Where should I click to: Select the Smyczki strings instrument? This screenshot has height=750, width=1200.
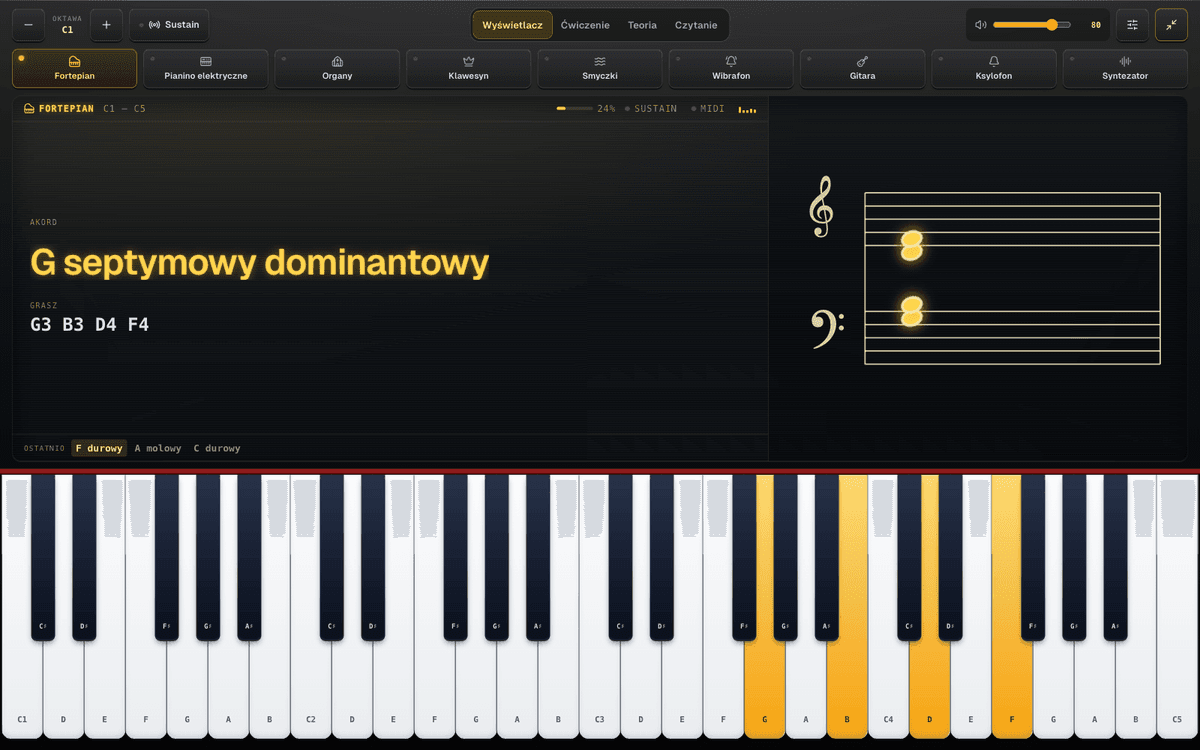click(x=600, y=69)
